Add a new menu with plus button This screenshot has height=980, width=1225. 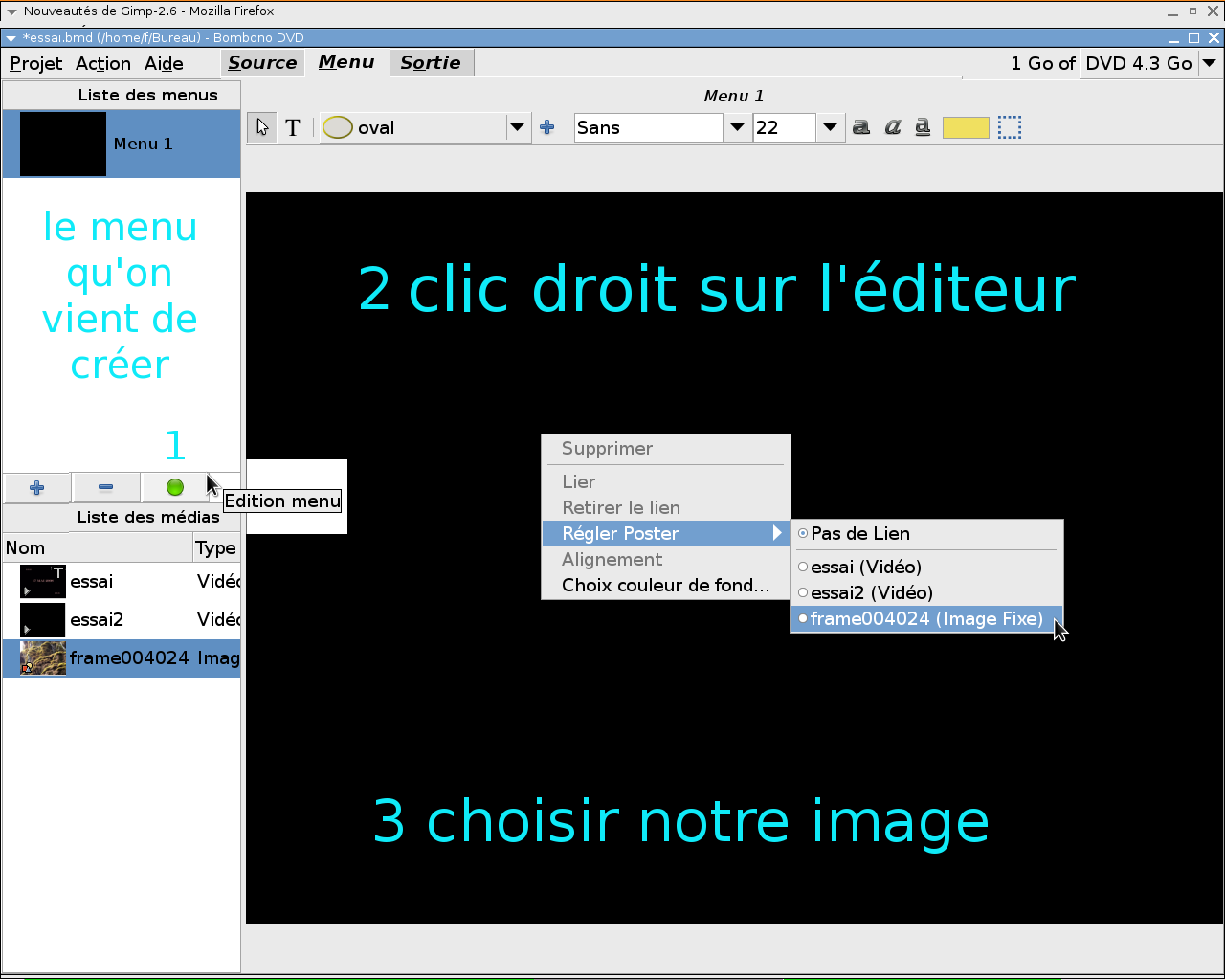[x=36, y=488]
